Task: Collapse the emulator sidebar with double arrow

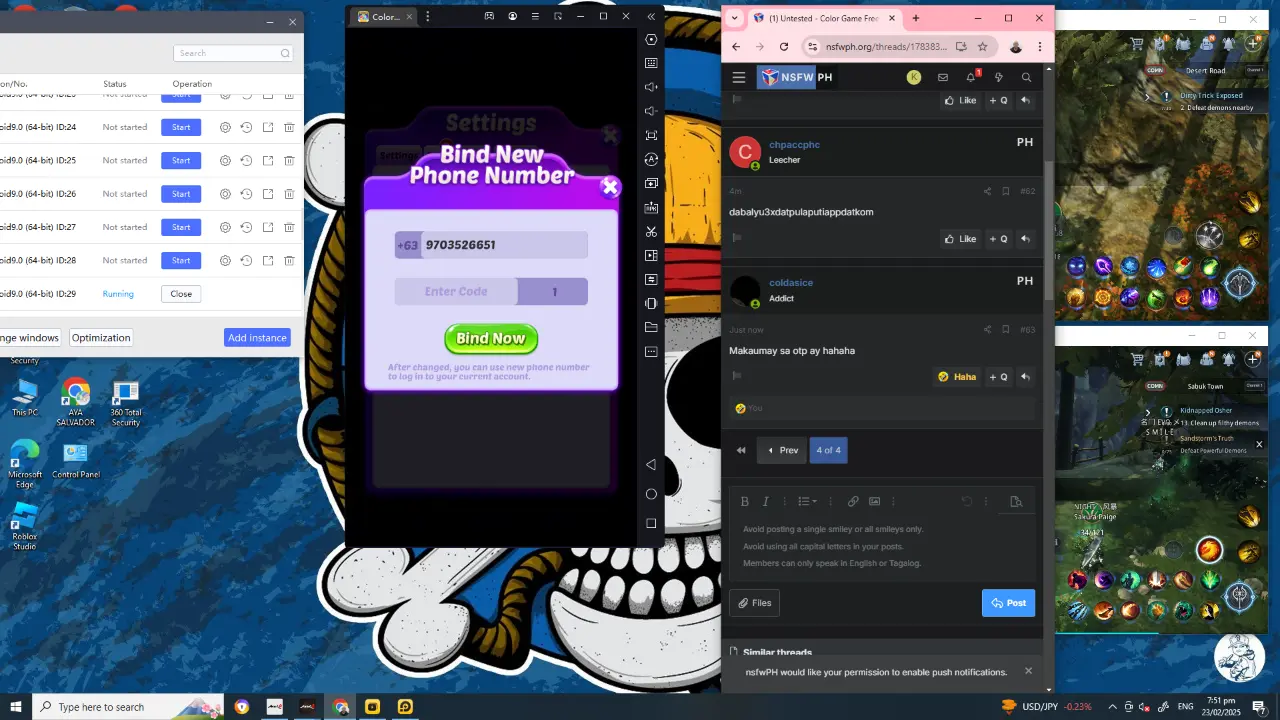Action: 651,16
